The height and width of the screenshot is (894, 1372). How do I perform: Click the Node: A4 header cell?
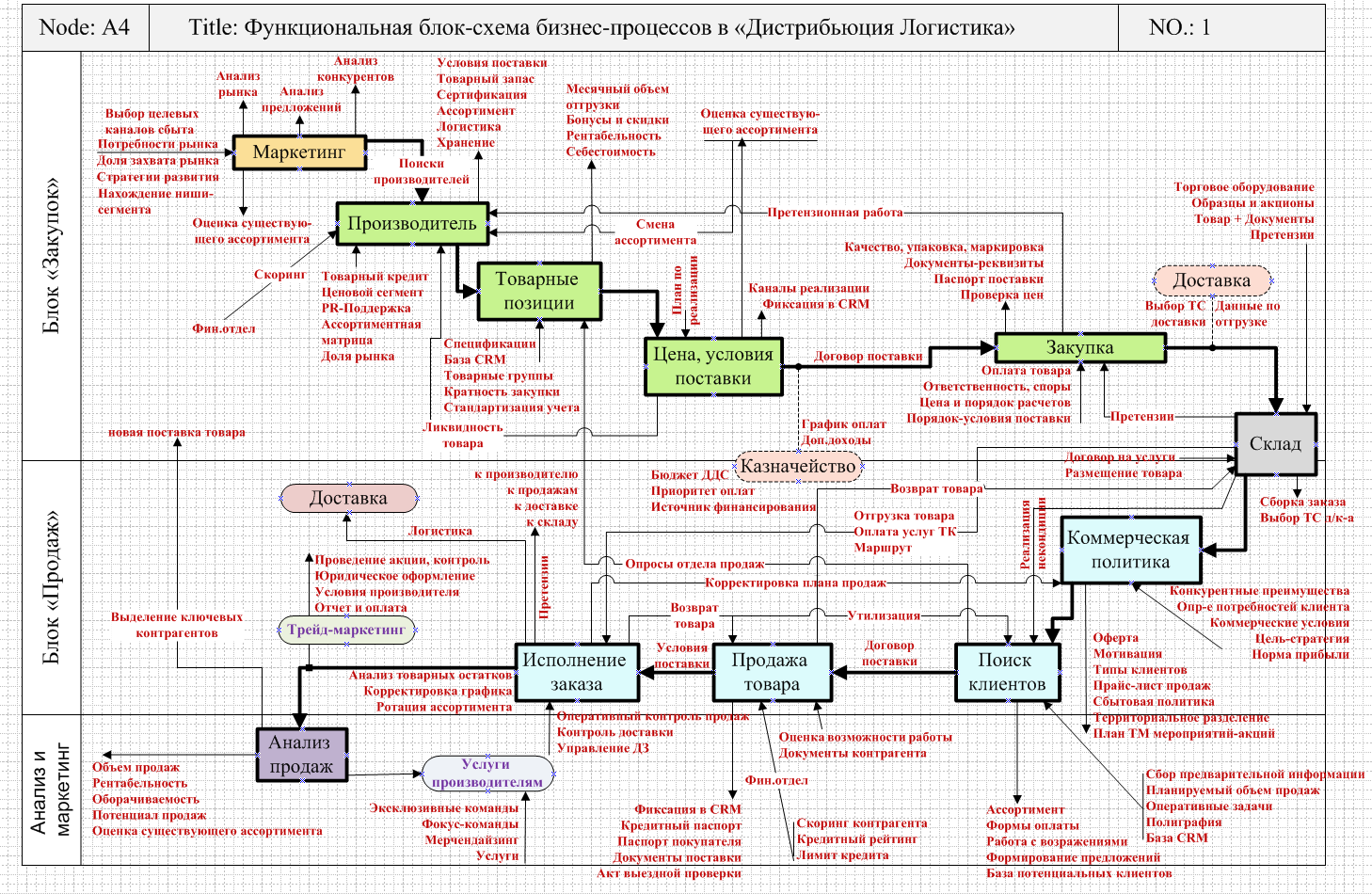85,27
